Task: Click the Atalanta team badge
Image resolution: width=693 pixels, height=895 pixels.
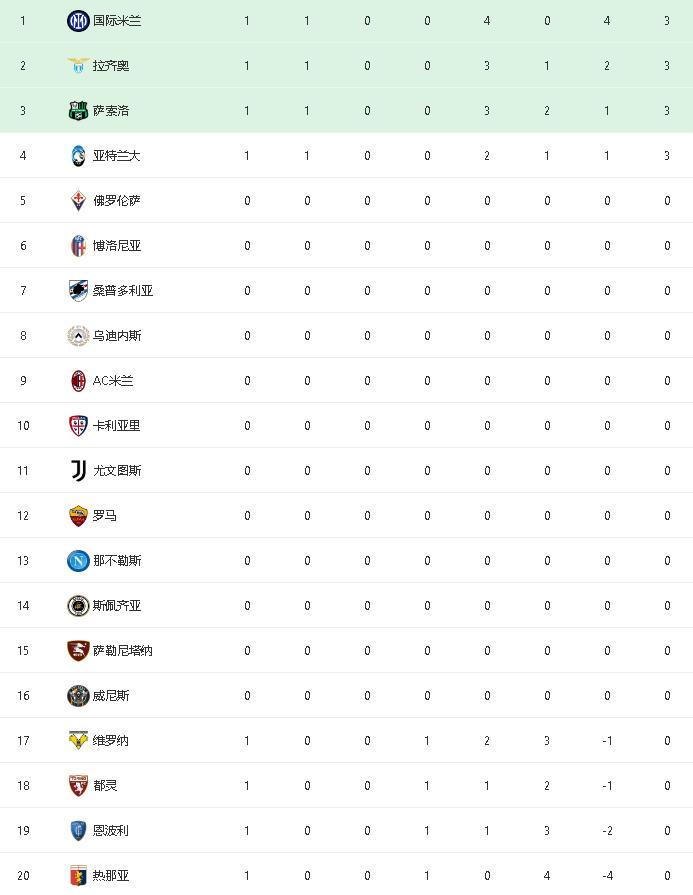Action: point(78,156)
